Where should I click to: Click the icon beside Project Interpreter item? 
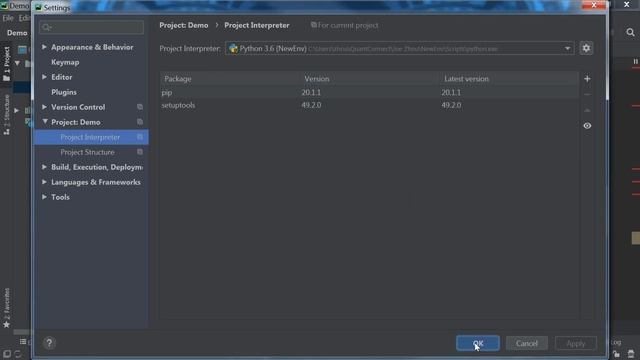tap(140, 137)
